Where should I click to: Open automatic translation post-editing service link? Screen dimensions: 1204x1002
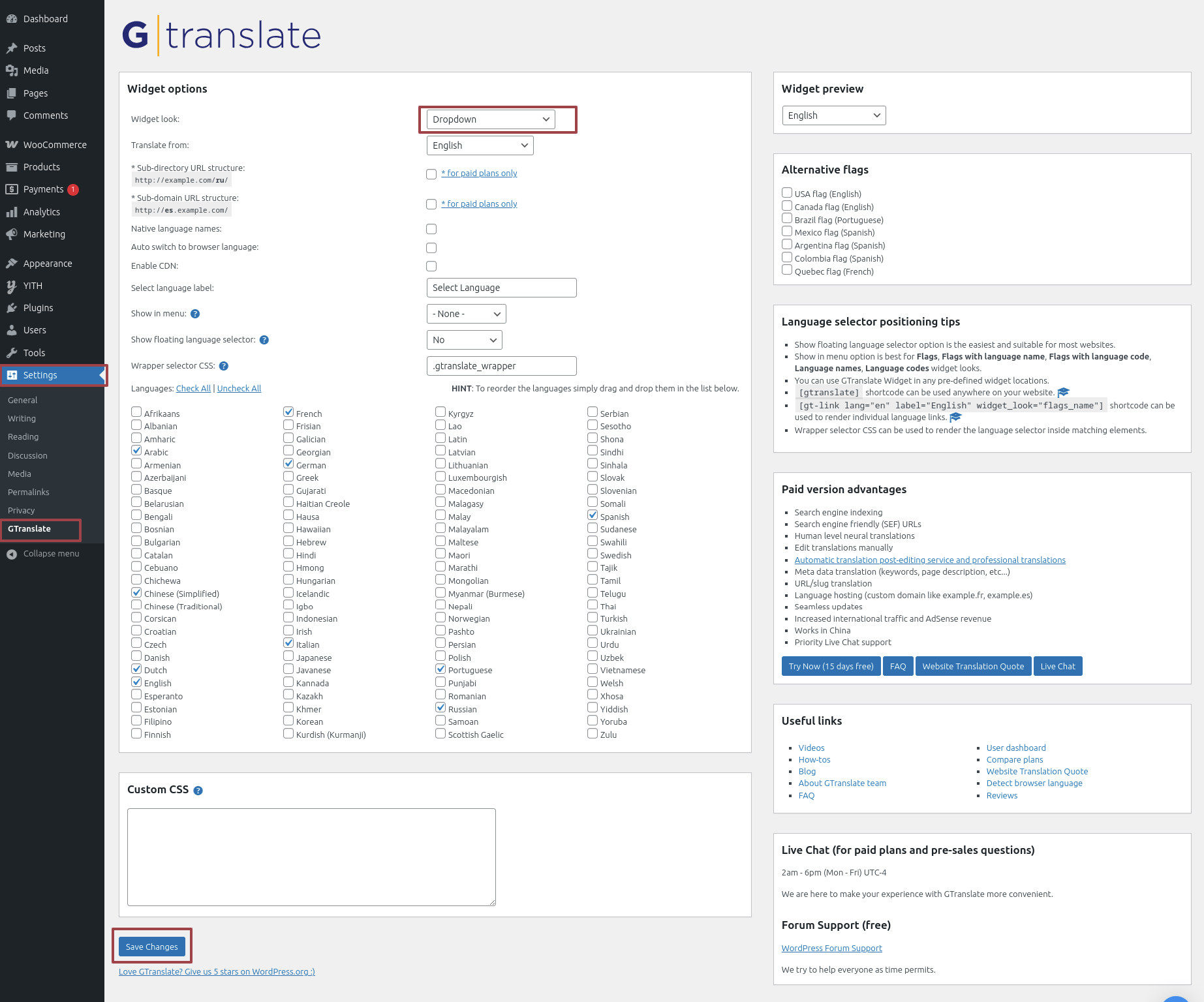tap(930, 560)
